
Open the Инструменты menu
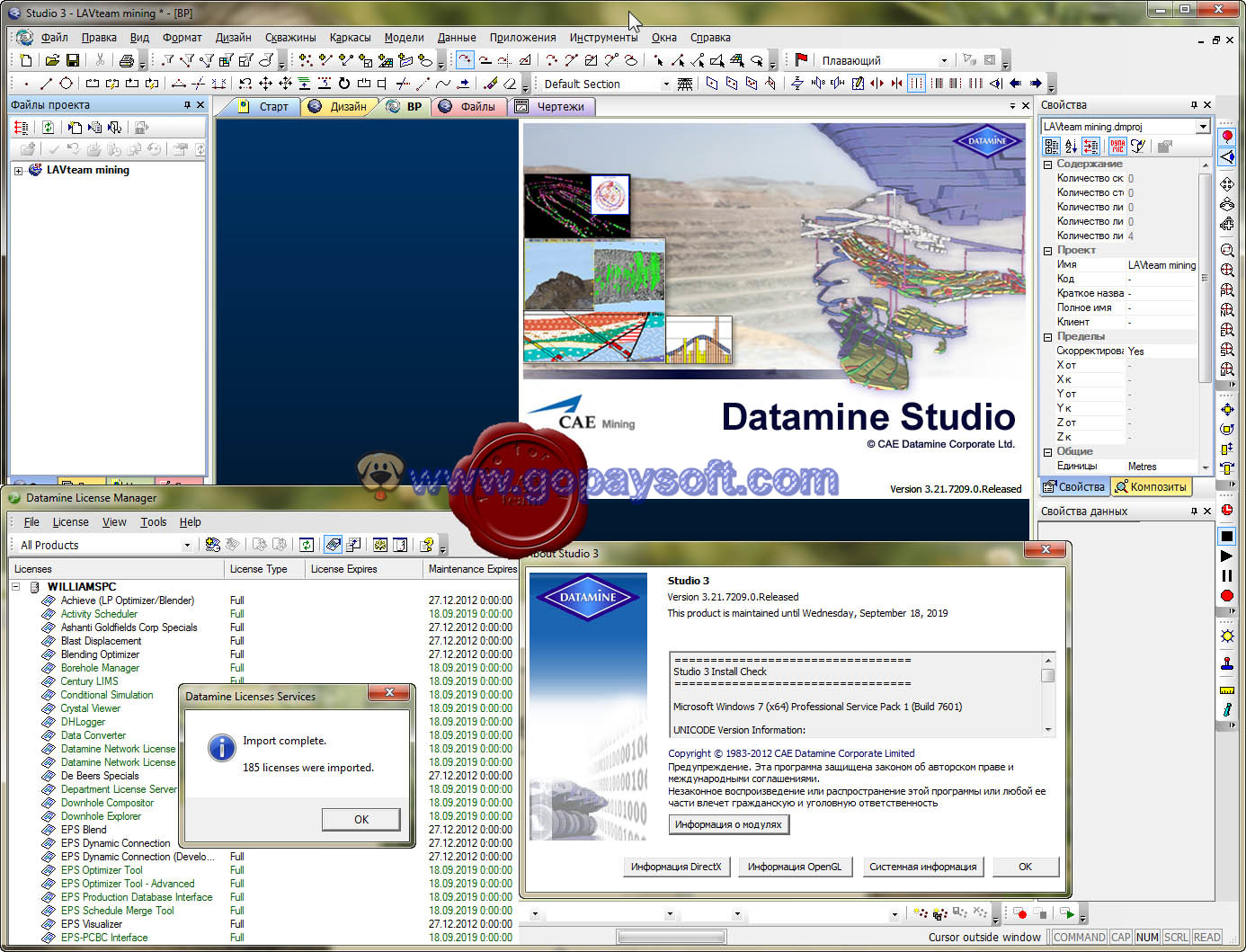[603, 37]
